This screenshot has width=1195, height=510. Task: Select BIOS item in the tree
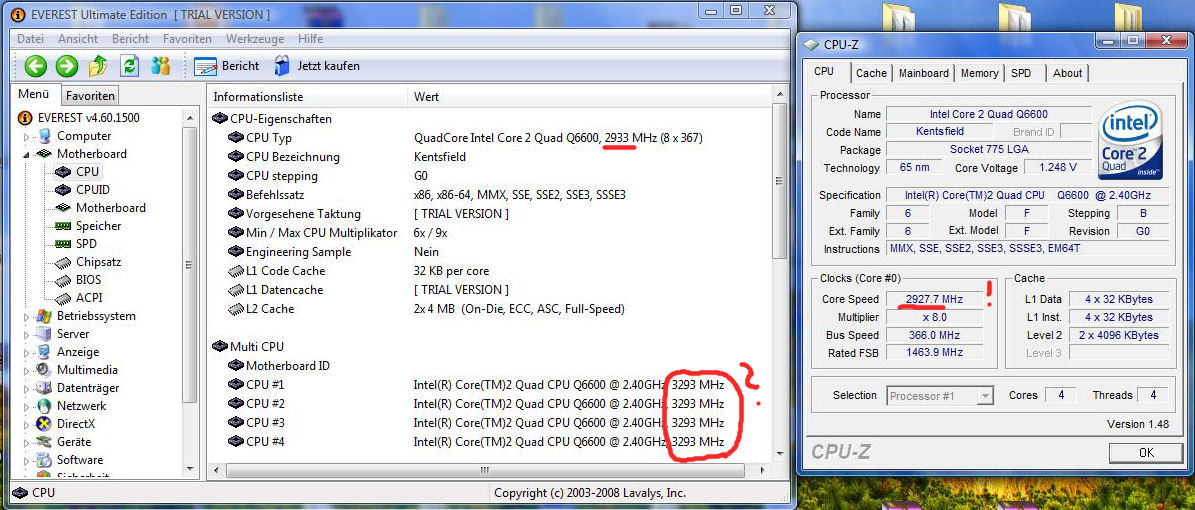(x=88, y=280)
